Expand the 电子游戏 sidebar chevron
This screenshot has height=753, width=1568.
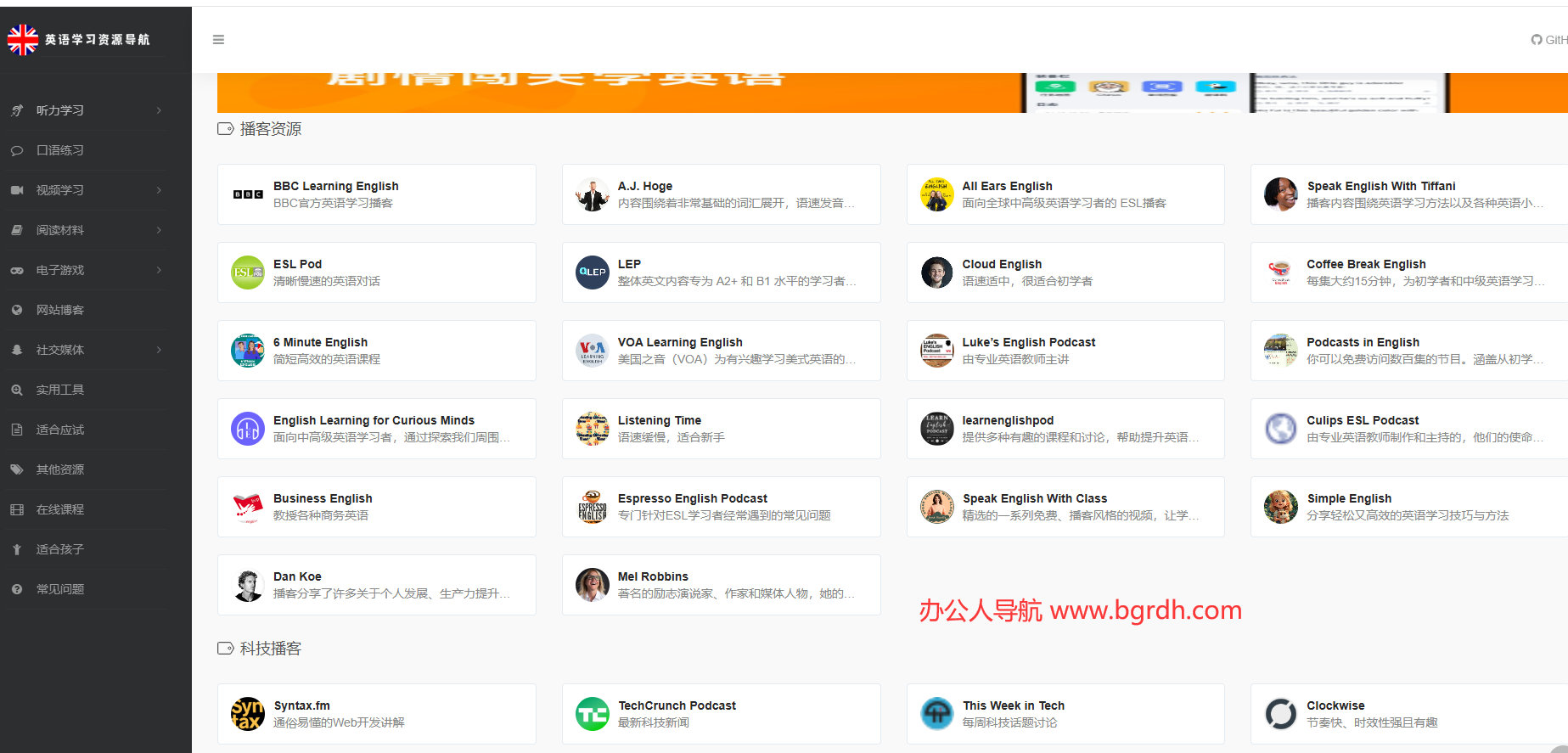click(159, 270)
